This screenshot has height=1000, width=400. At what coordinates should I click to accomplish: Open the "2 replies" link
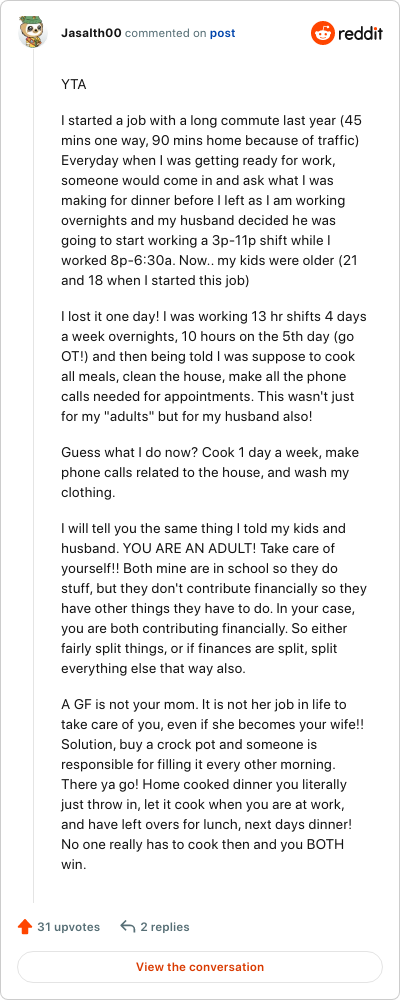tap(165, 927)
